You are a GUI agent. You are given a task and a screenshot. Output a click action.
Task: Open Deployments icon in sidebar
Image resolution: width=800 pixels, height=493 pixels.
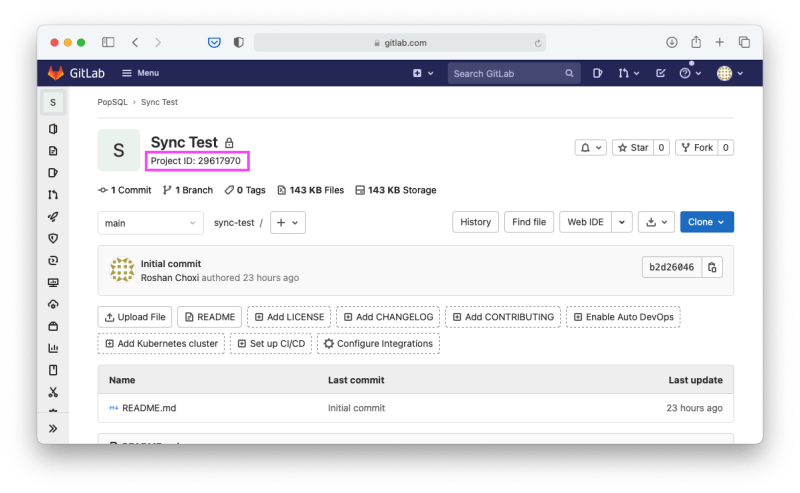[53, 260]
